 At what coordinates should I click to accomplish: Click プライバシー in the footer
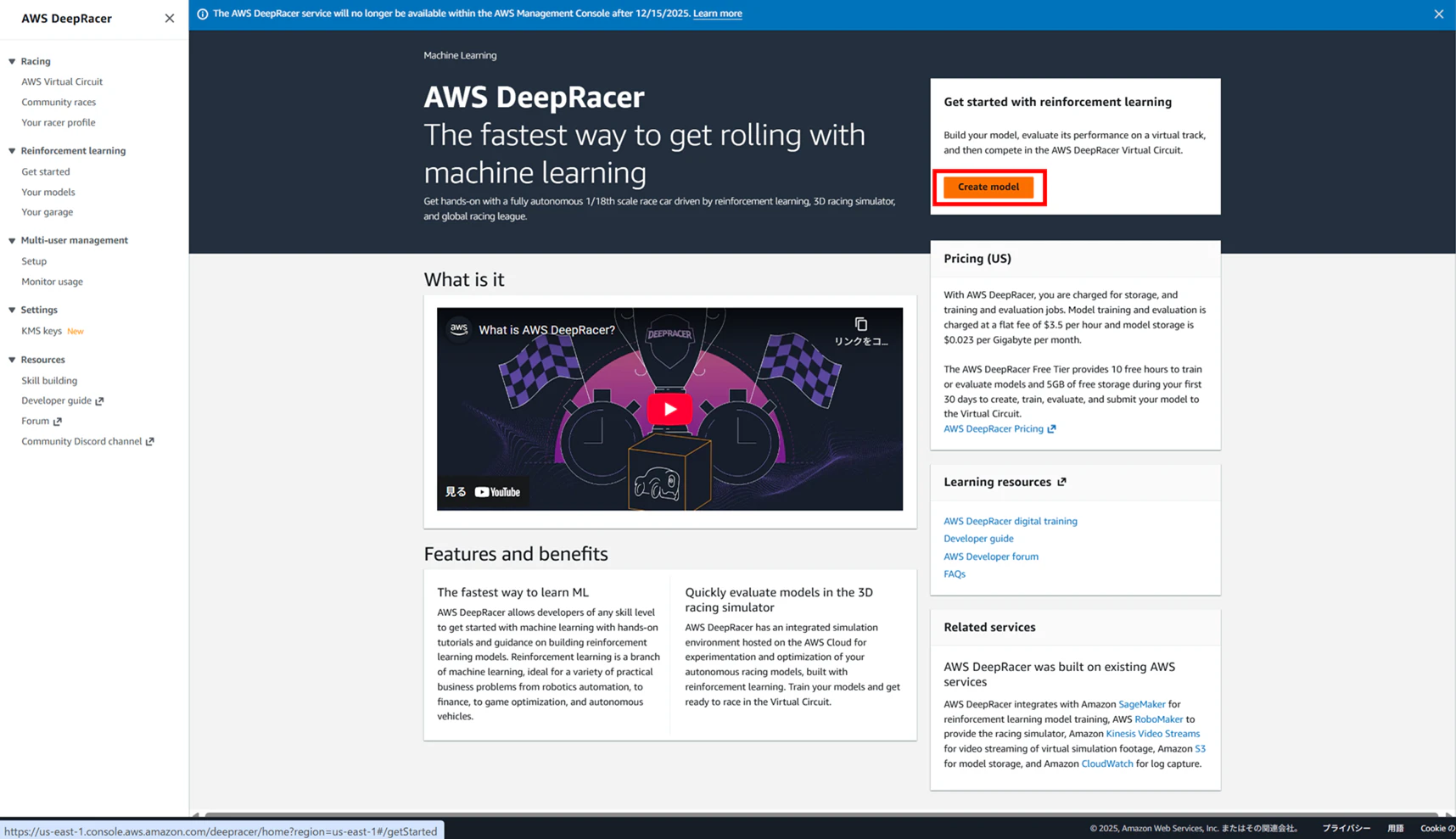1346,829
